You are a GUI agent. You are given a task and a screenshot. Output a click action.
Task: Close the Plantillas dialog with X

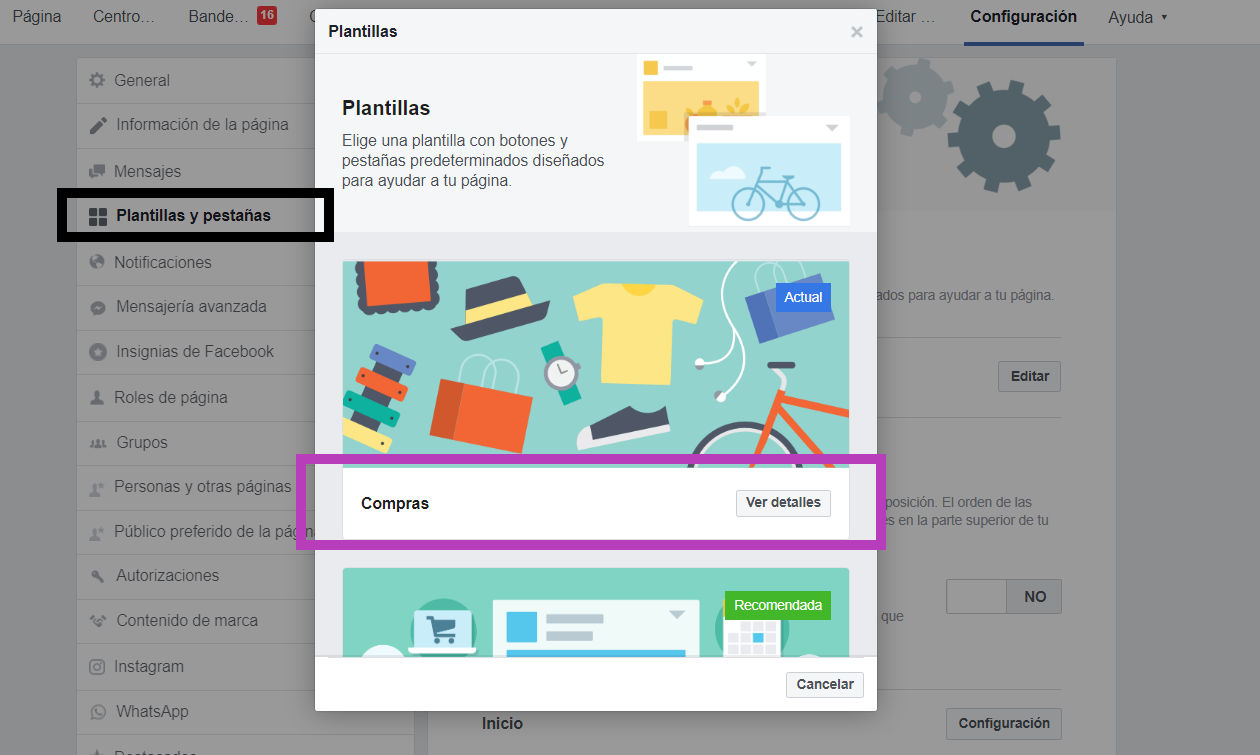point(856,32)
